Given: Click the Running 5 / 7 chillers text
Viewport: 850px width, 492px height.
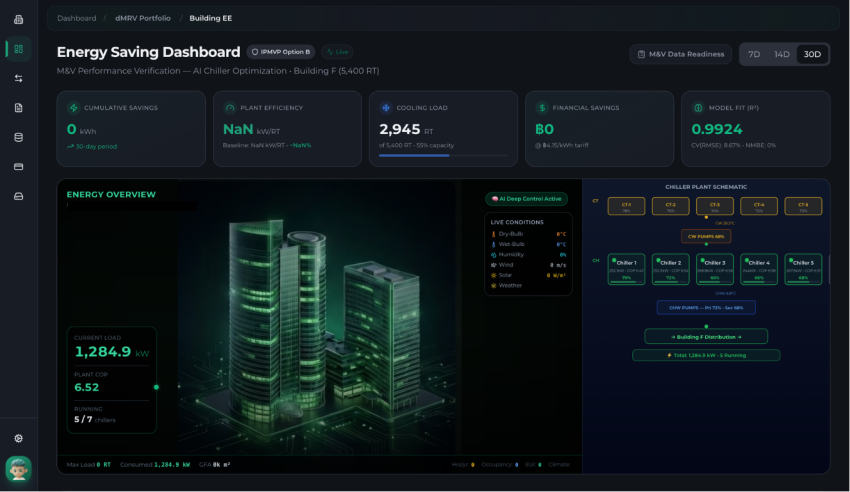Looking at the screenshot, I should 95,419.
